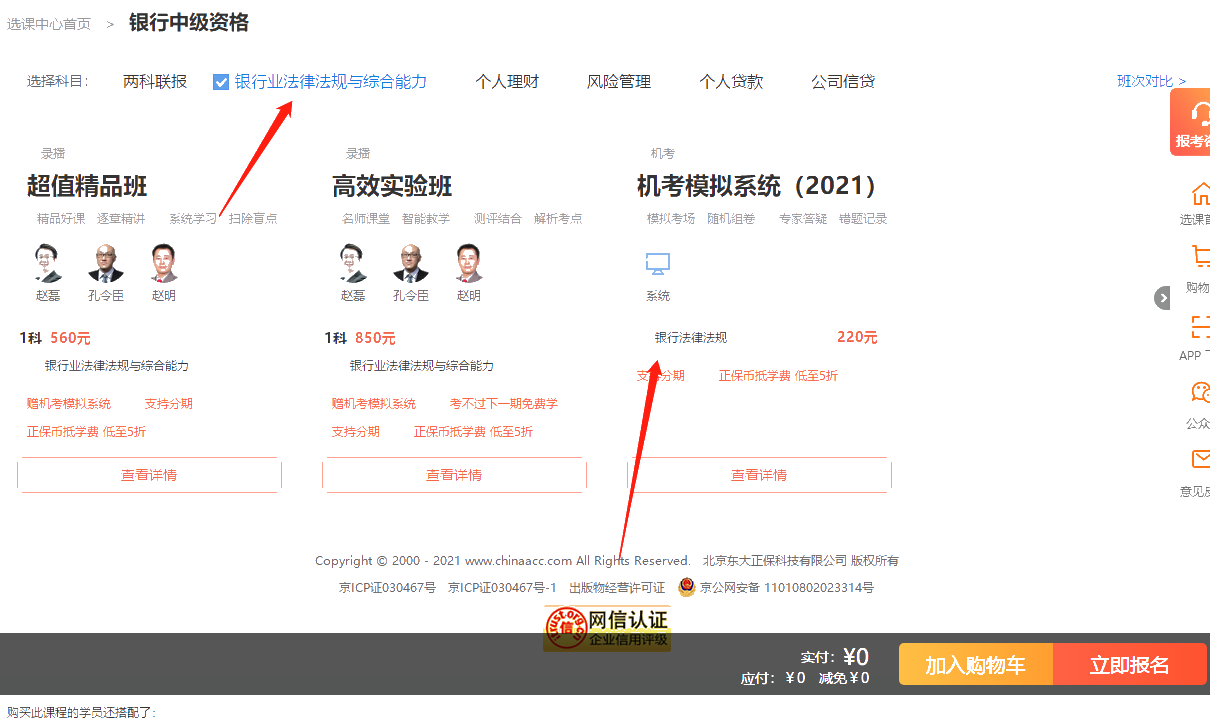This screenshot has width=1210, height=721.
Task: Click teacher 赵磊's avatar thumbnail
Action: (47, 262)
